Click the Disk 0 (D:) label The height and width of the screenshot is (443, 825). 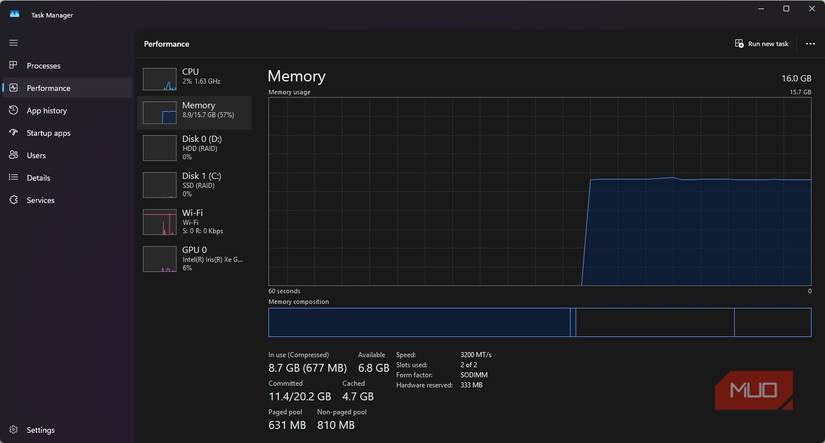pyautogui.click(x=202, y=139)
